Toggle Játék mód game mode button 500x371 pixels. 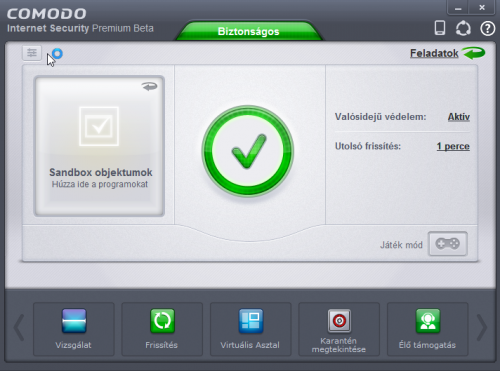pyautogui.click(x=448, y=244)
